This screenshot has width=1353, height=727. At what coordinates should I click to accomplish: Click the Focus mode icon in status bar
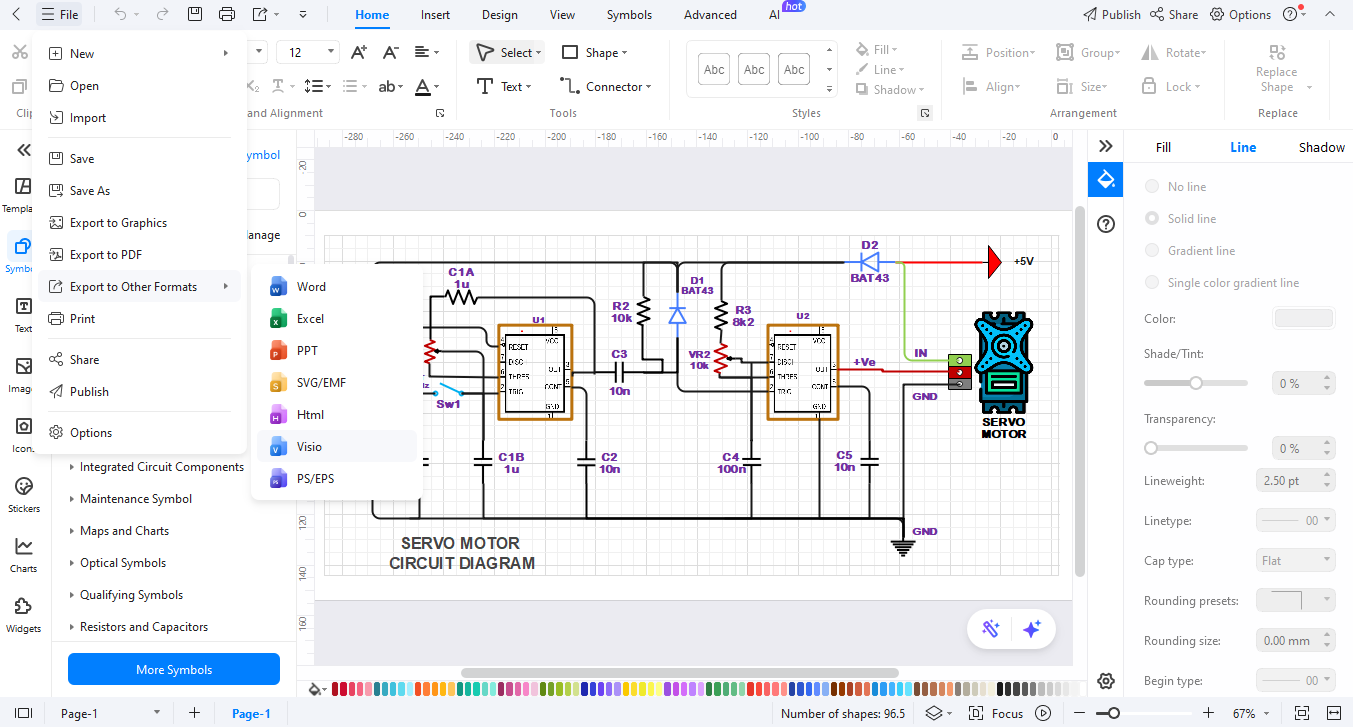coord(975,713)
